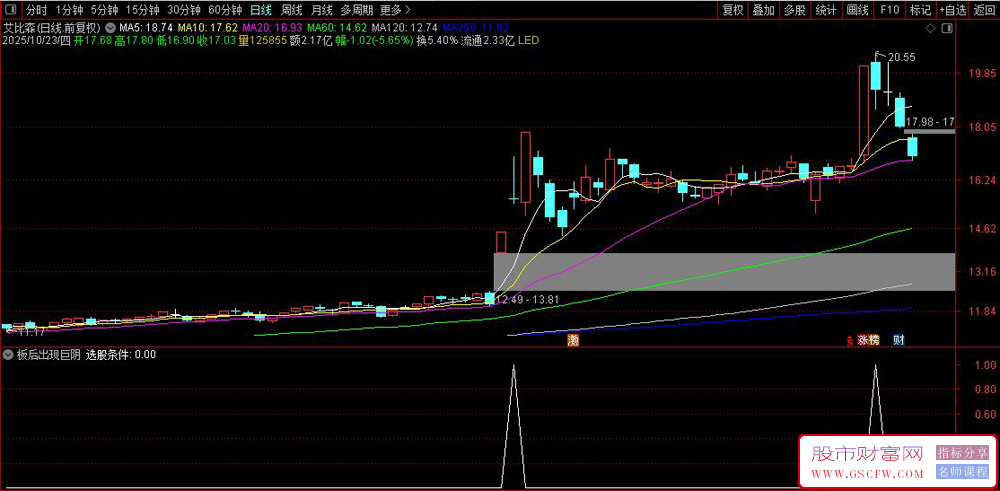Click the date 2025/10/23/四
Screen dimensions: 1000x491
coord(36,40)
